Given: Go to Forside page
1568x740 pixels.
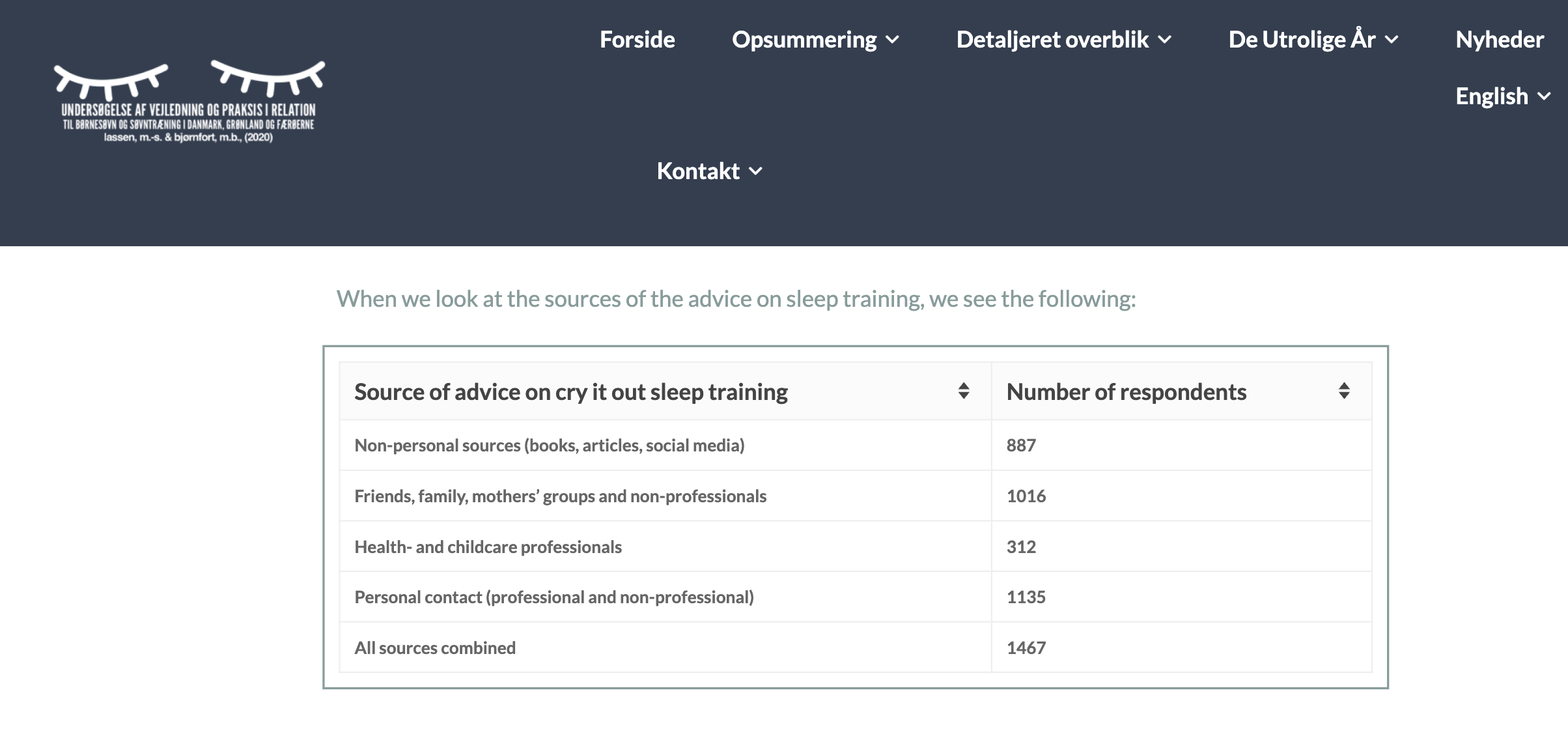Looking at the screenshot, I should pyautogui.click(x=637, y=40).
